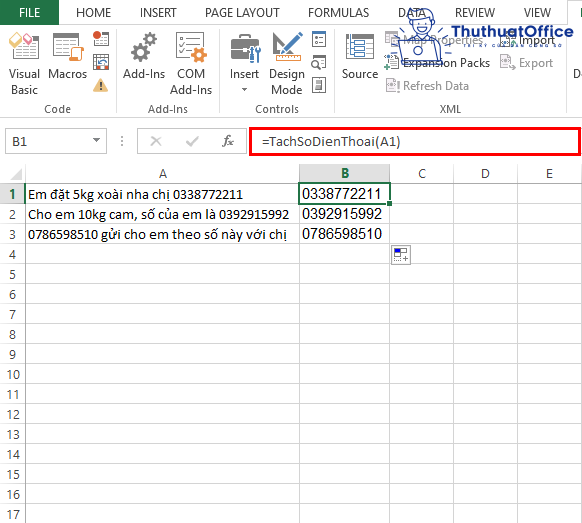
Task: Toggle Design Mode
Action: tap(287, 64)
